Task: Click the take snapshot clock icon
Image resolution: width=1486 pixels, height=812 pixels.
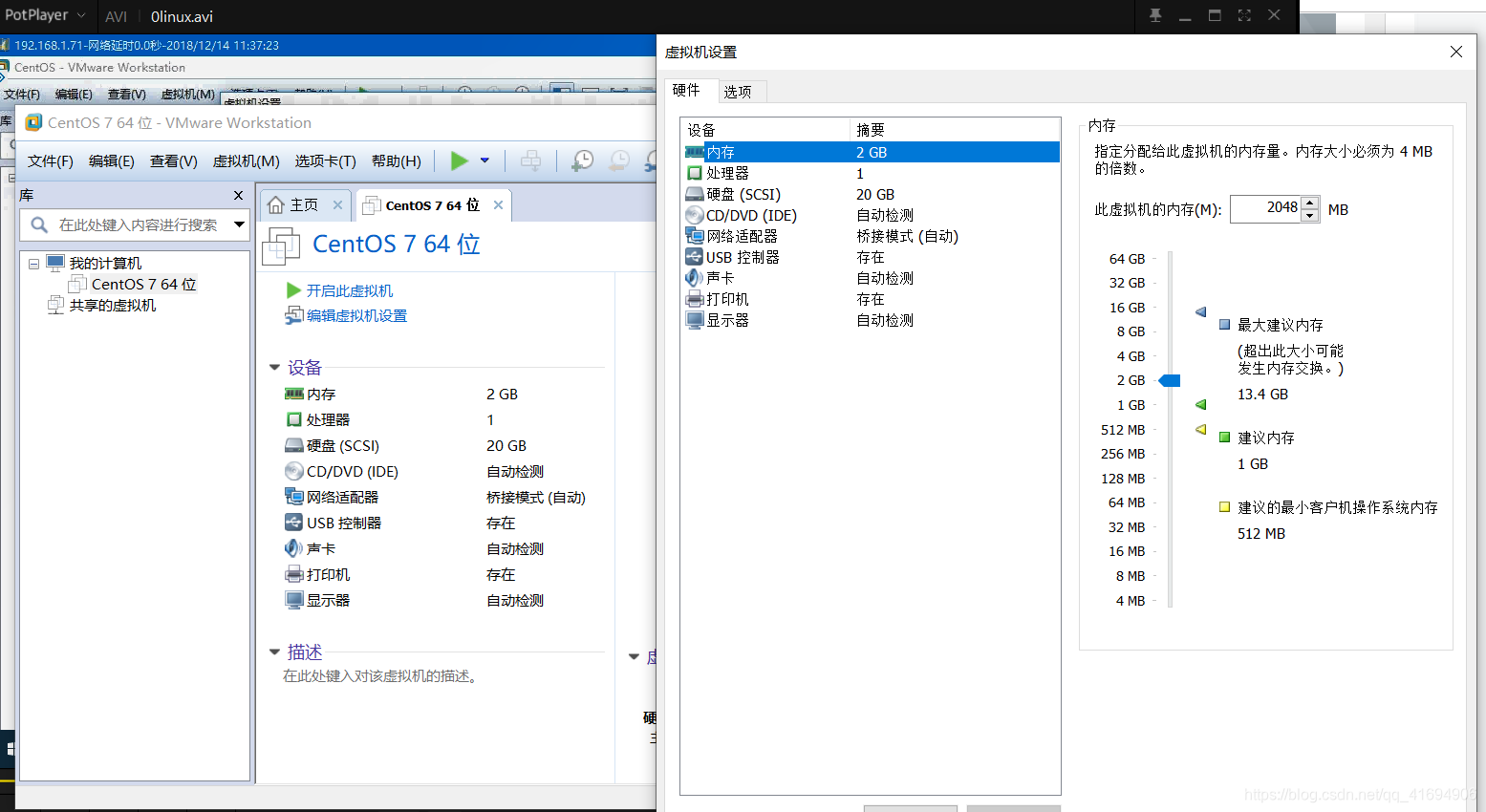Action: point(582,160)
